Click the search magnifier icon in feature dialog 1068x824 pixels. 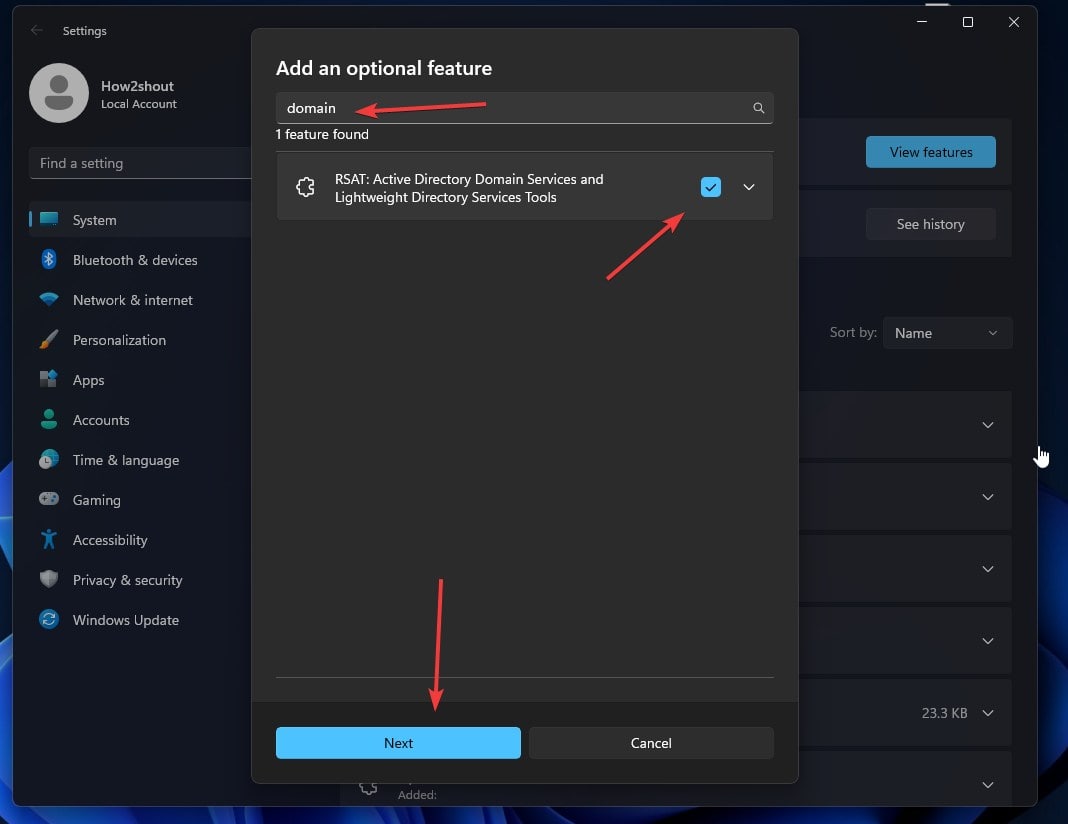point(758,108)
